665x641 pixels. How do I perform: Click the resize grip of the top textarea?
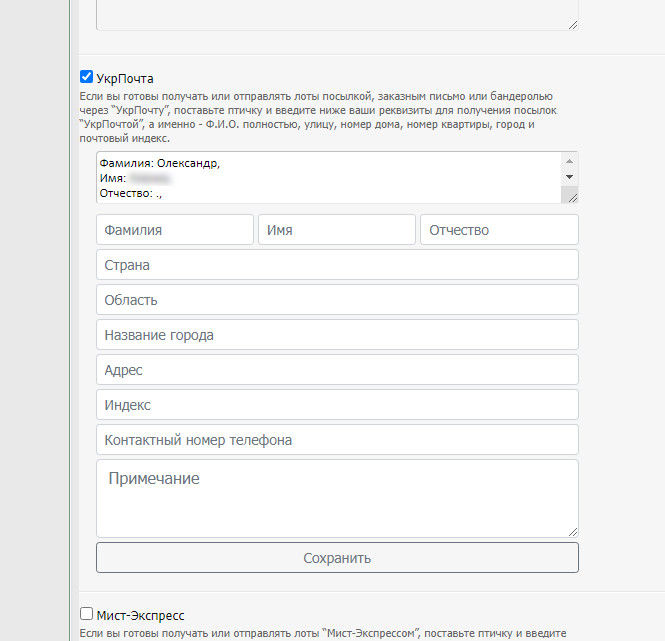572,23
